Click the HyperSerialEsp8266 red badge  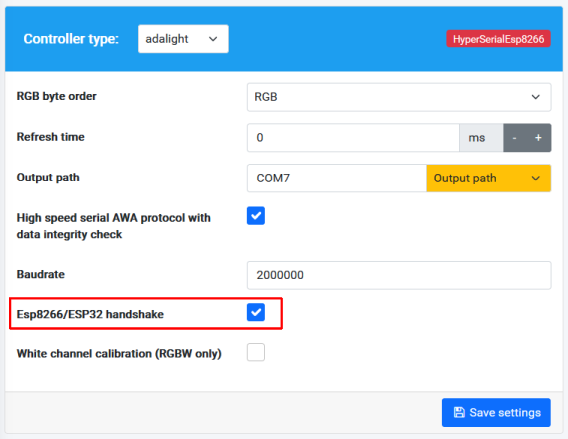point(498,39)
